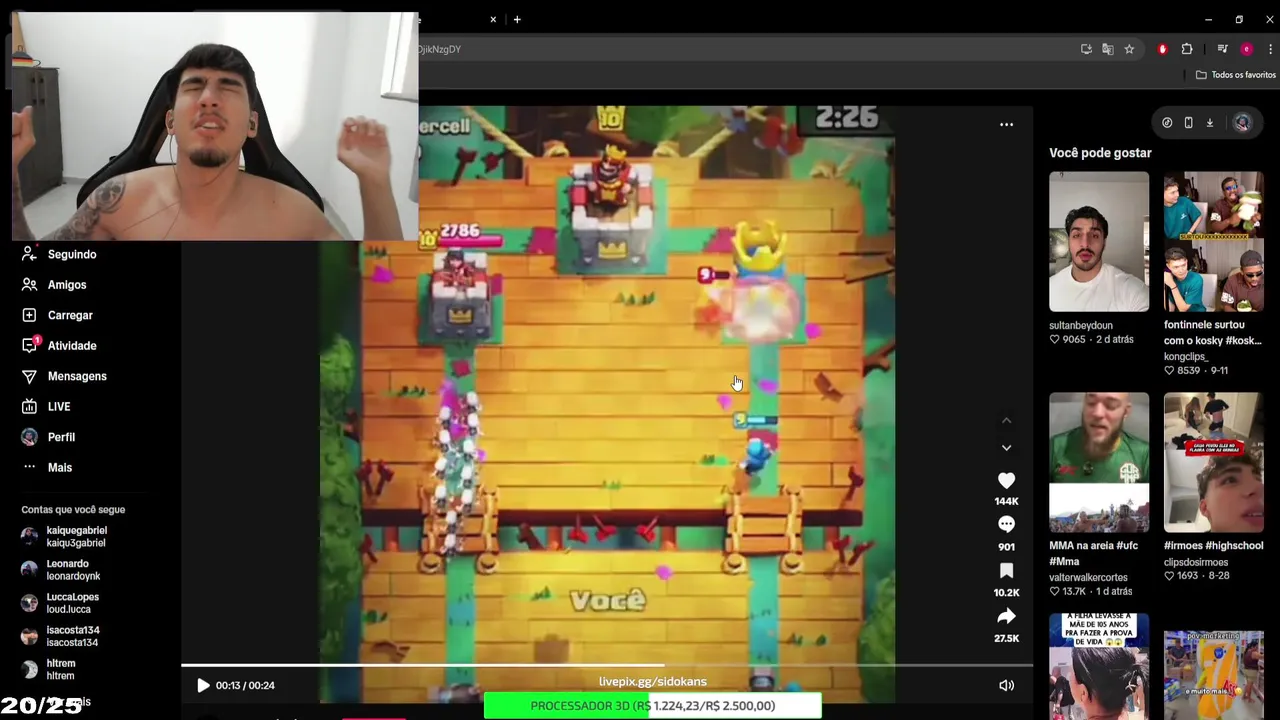
Task: Click the 144K likes count
Action: 1006,501
